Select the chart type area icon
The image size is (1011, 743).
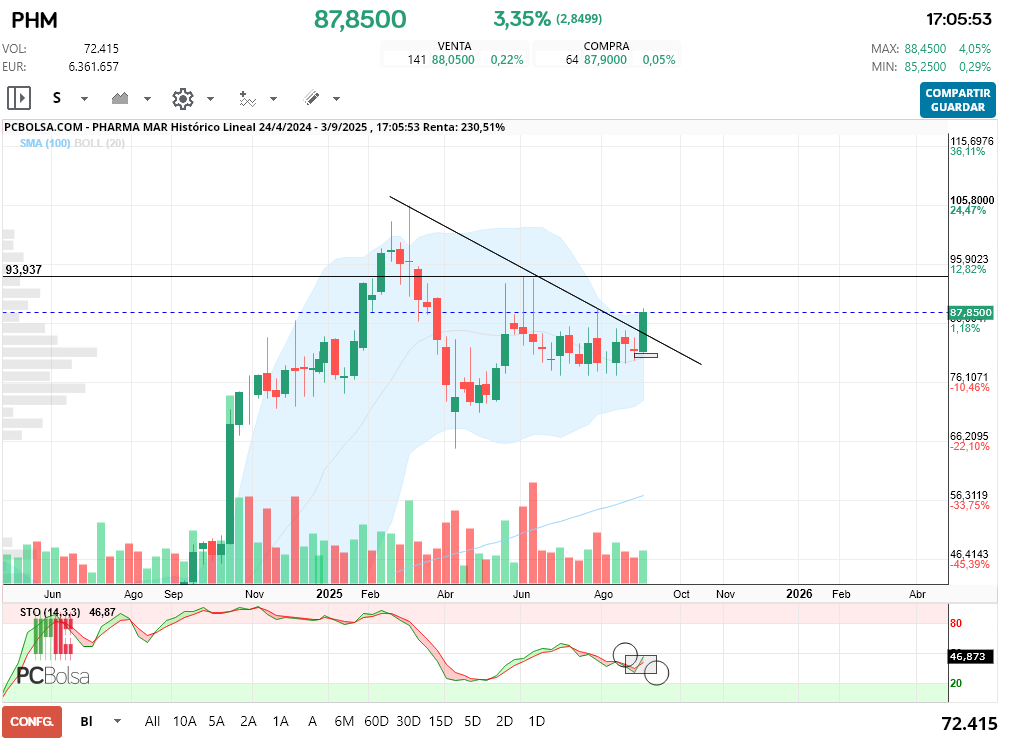tap(120, 98)
